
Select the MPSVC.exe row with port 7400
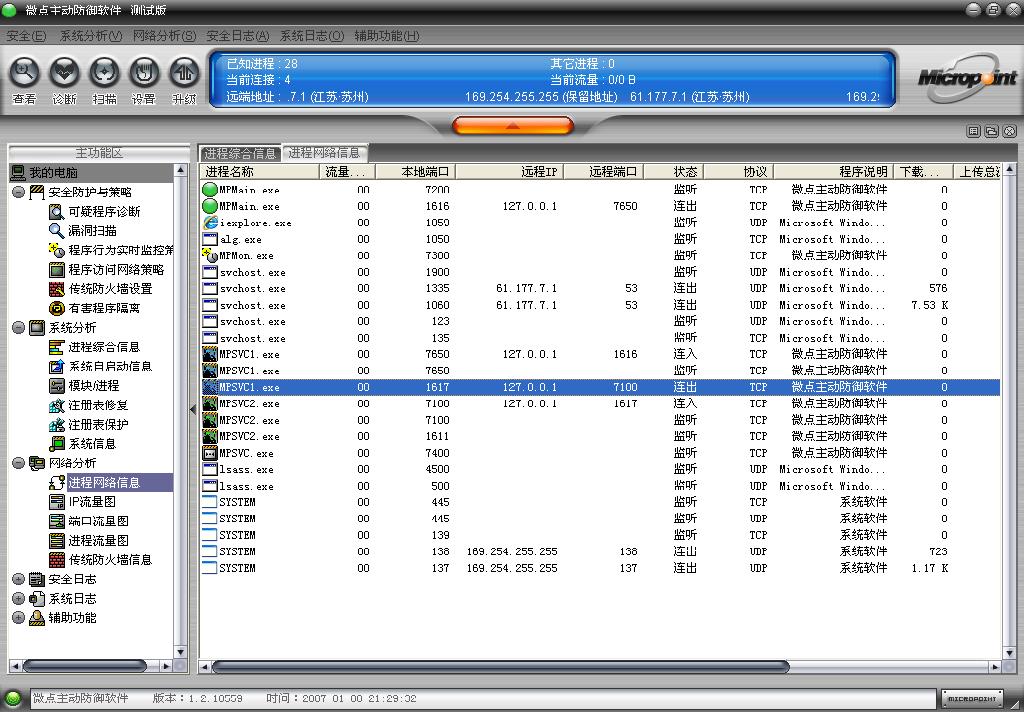(600, 453)
